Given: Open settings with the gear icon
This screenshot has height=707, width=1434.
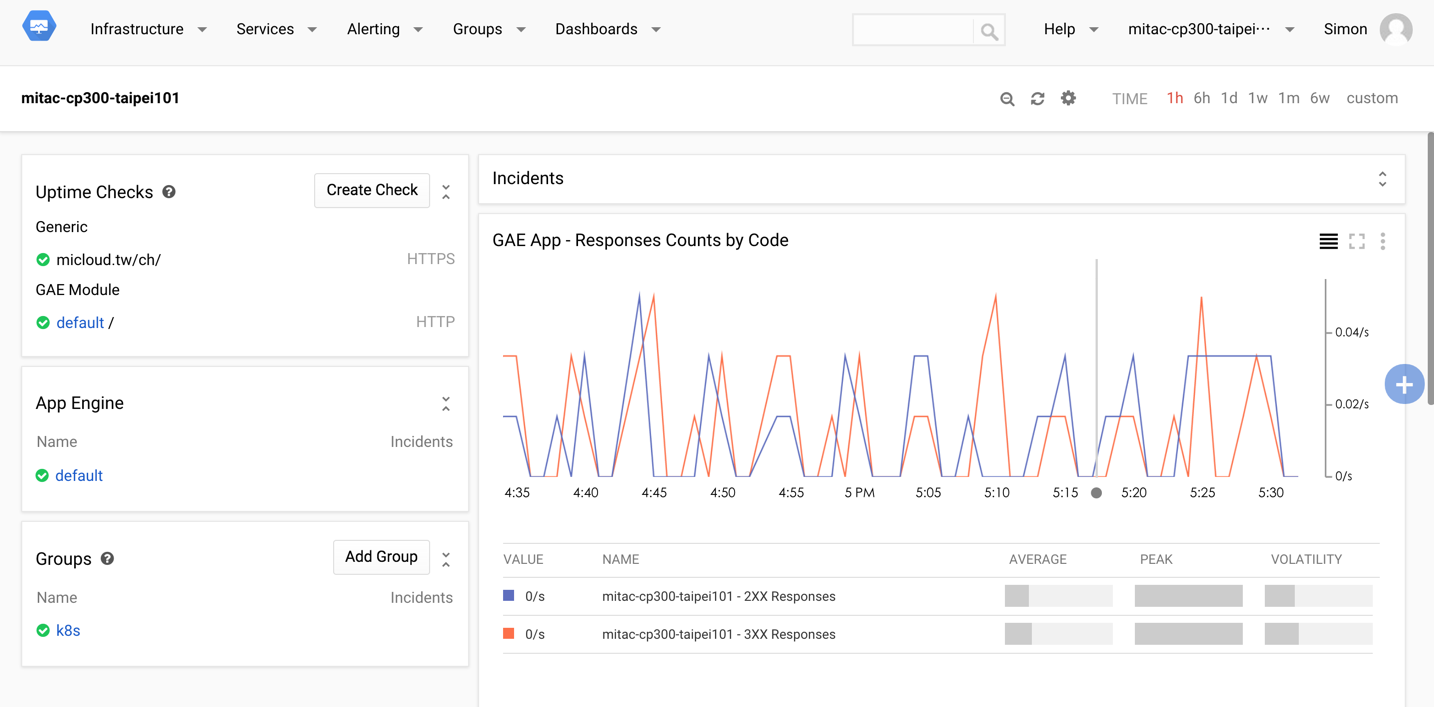Looking at the screenshot, I should click(1068, 98).
